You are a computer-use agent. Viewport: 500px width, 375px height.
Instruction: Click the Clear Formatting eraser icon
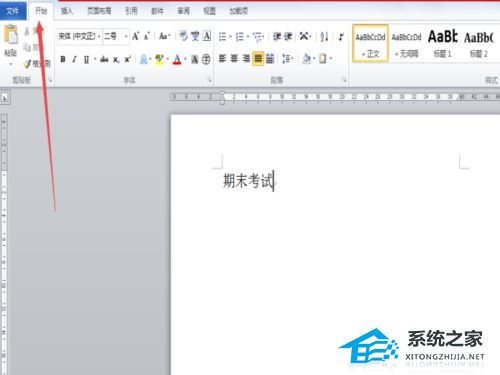tap(183, 35)
